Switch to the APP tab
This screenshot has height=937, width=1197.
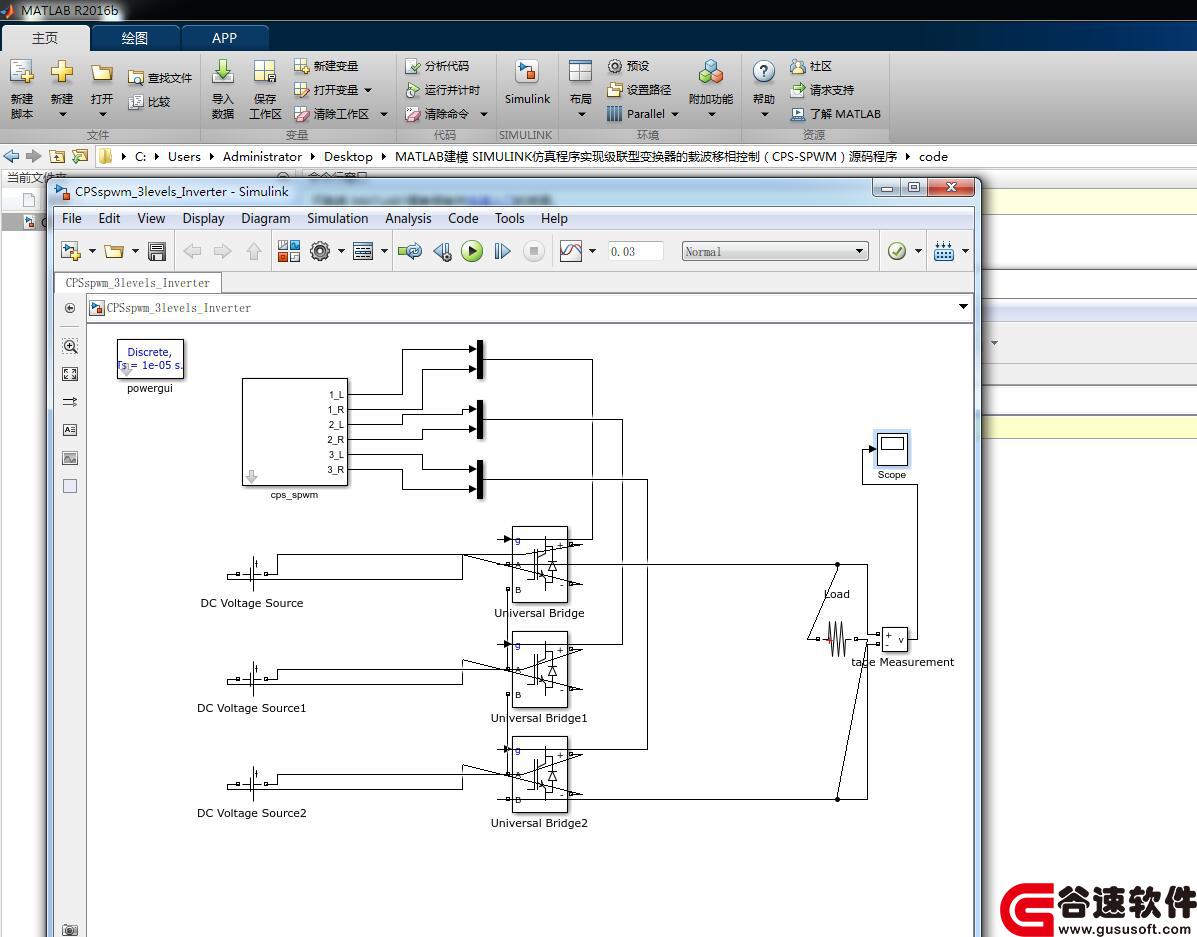pos(224,38)
